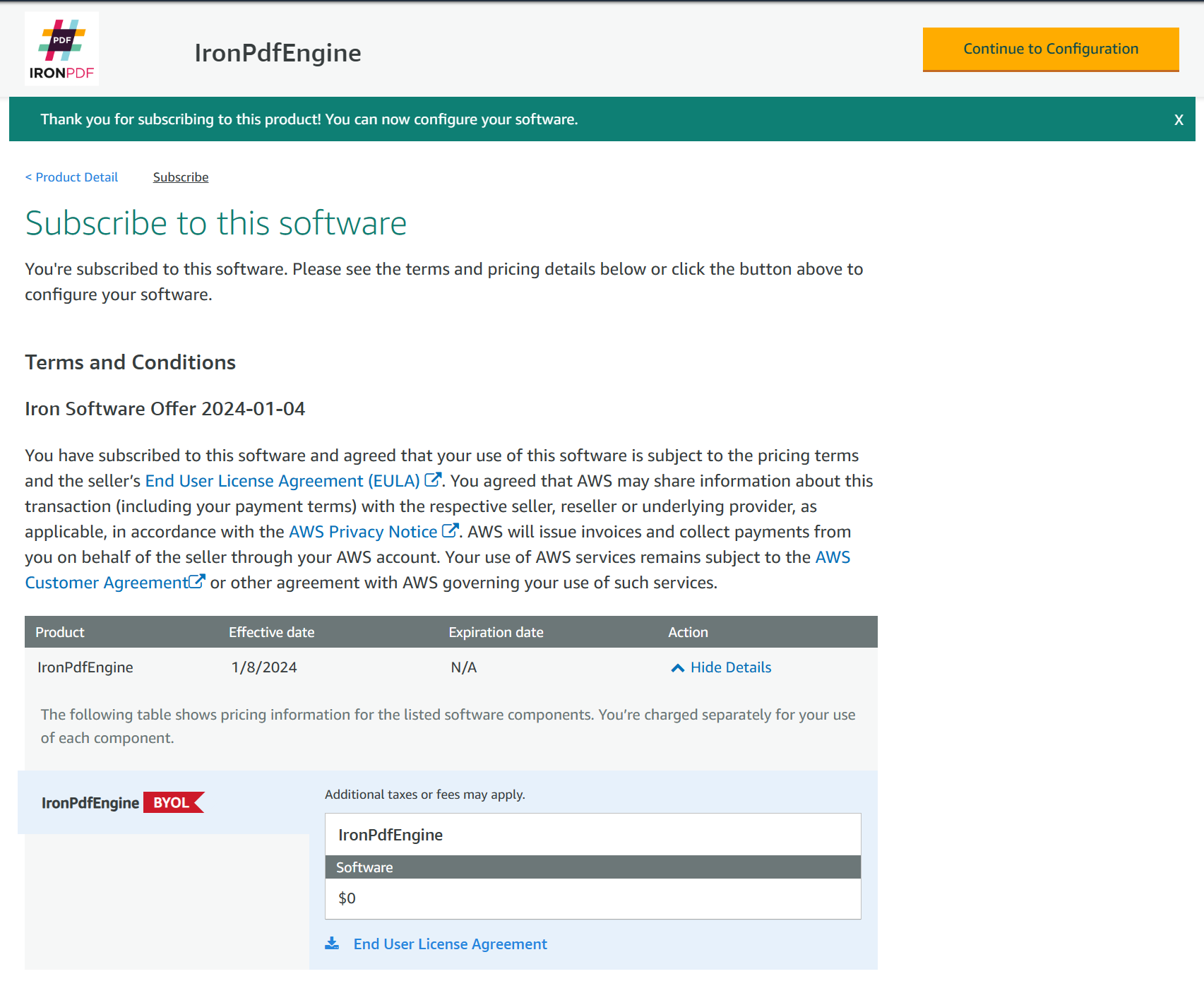Viewport: 1204px width, 981px height.
Task: Click external link icon after Customer Agreement
Action: 197,581
